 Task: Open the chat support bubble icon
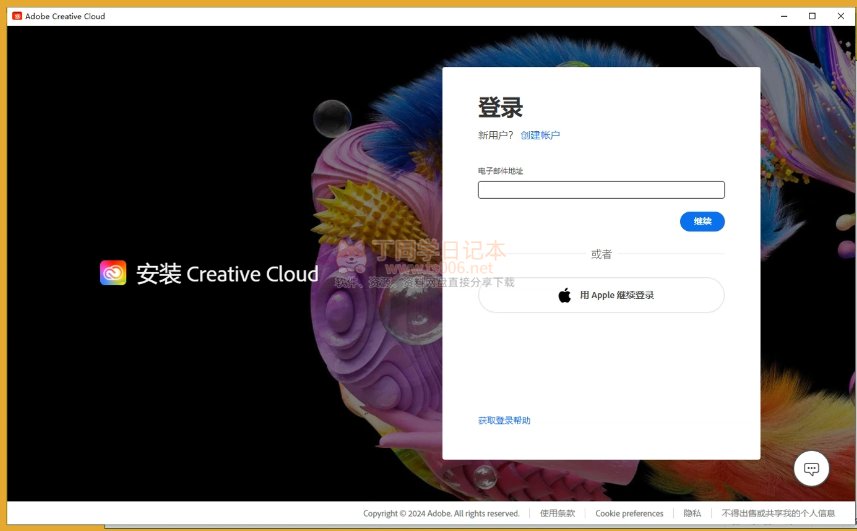811,468
